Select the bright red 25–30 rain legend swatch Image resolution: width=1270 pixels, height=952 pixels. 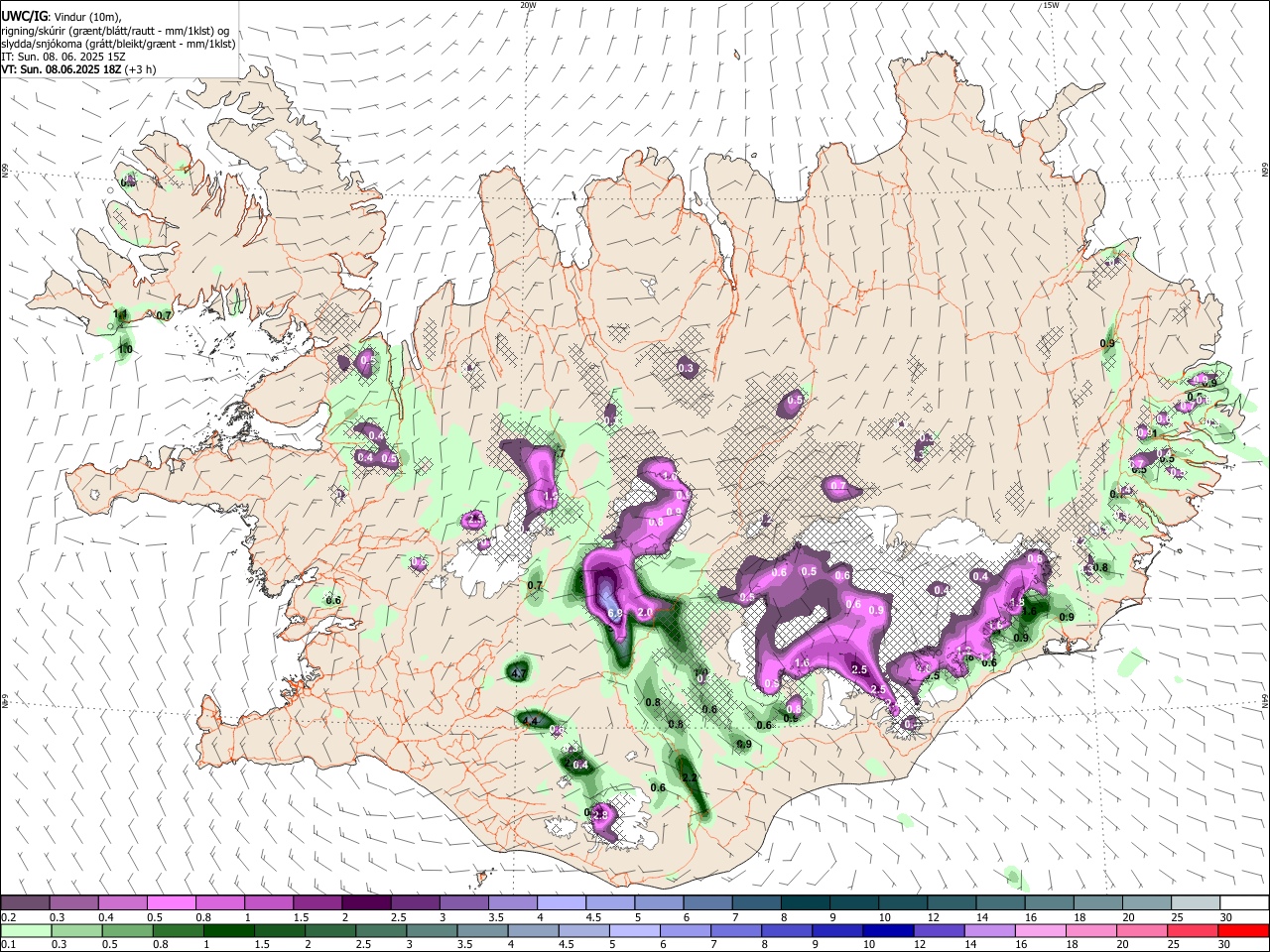[1243, 930]
